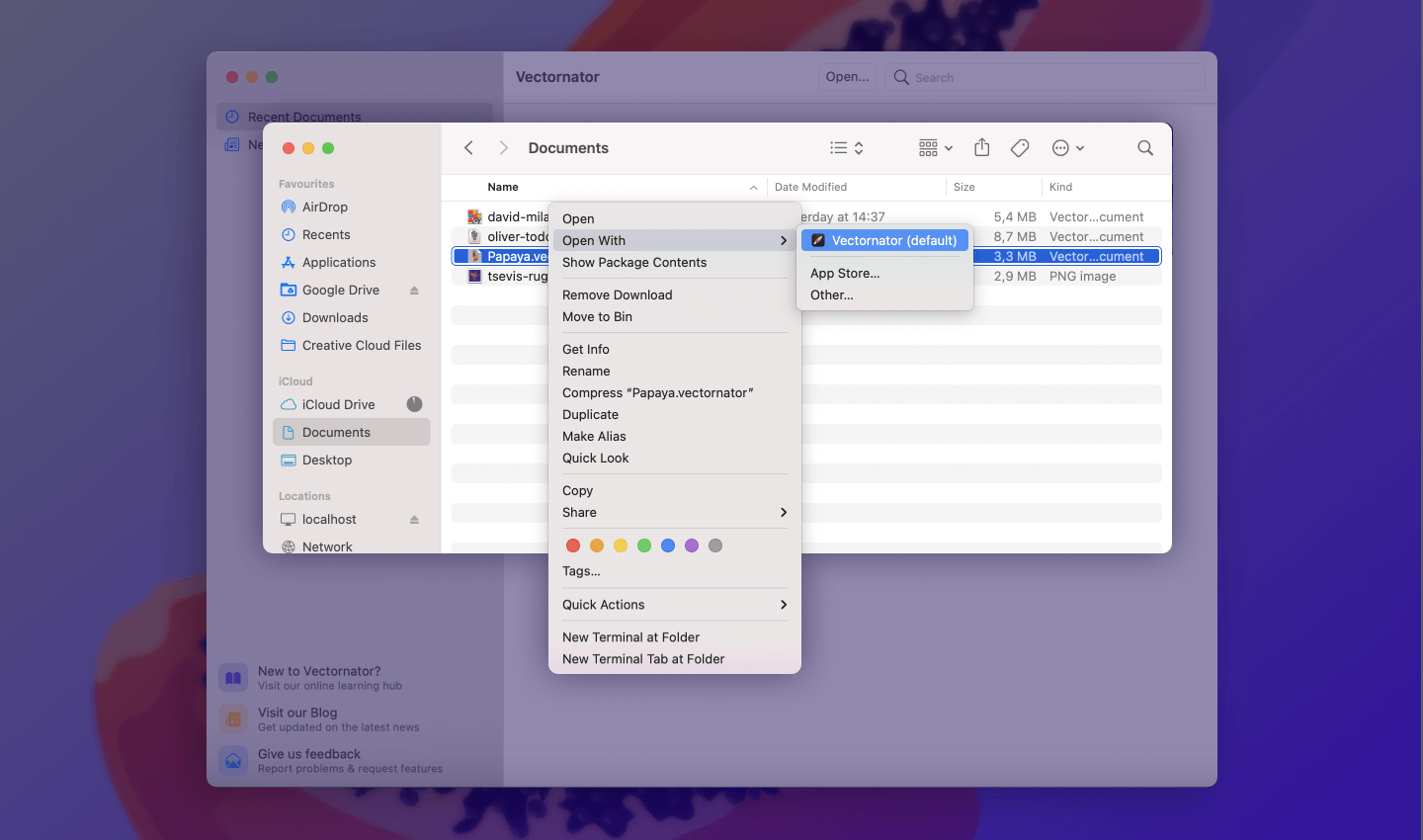Sort by Date Modified column
Viewport: 1423px width, 840px height.
pyautogui.click(x=810, y=187)
